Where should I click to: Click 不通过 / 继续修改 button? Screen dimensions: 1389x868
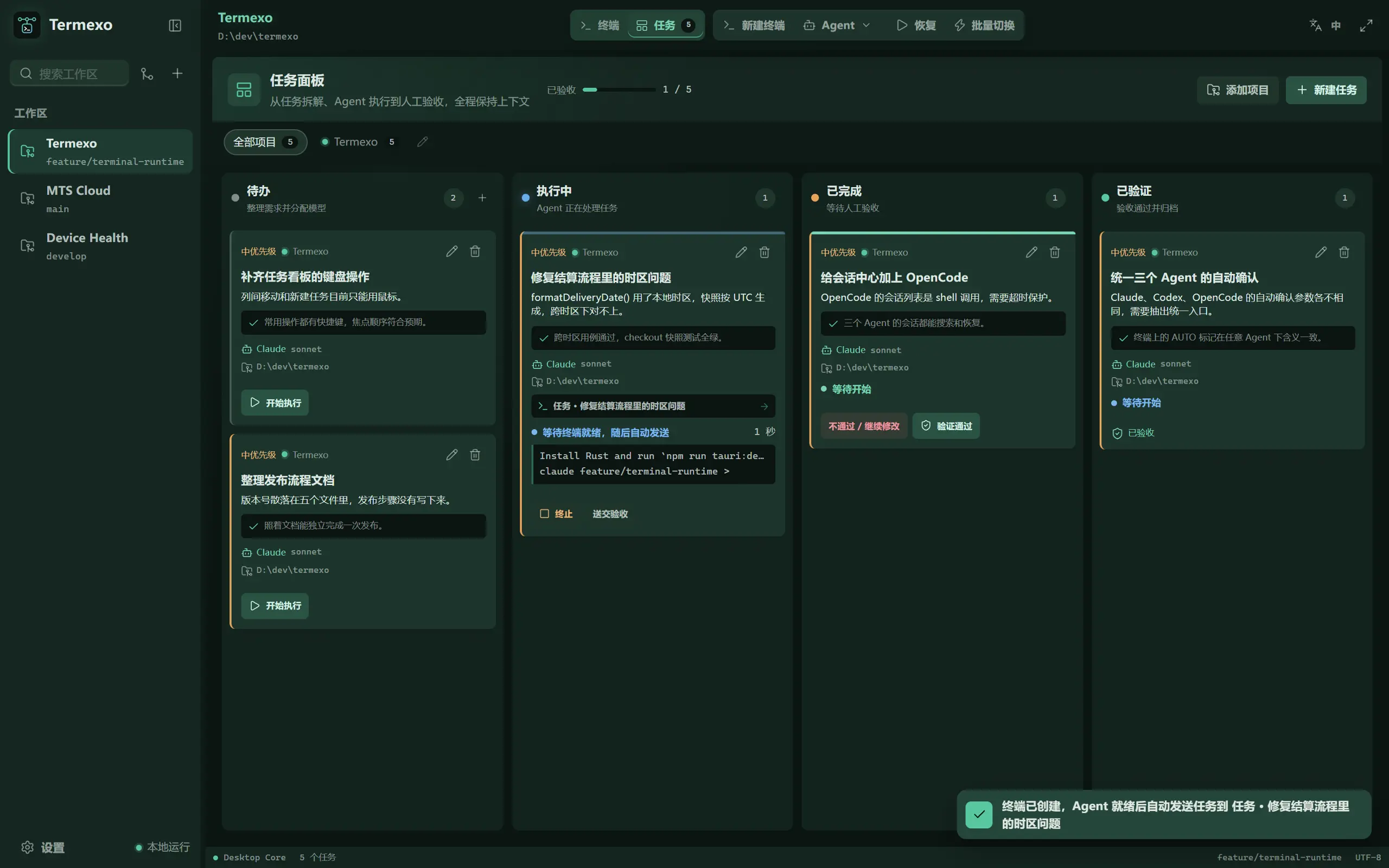(864, 426)
